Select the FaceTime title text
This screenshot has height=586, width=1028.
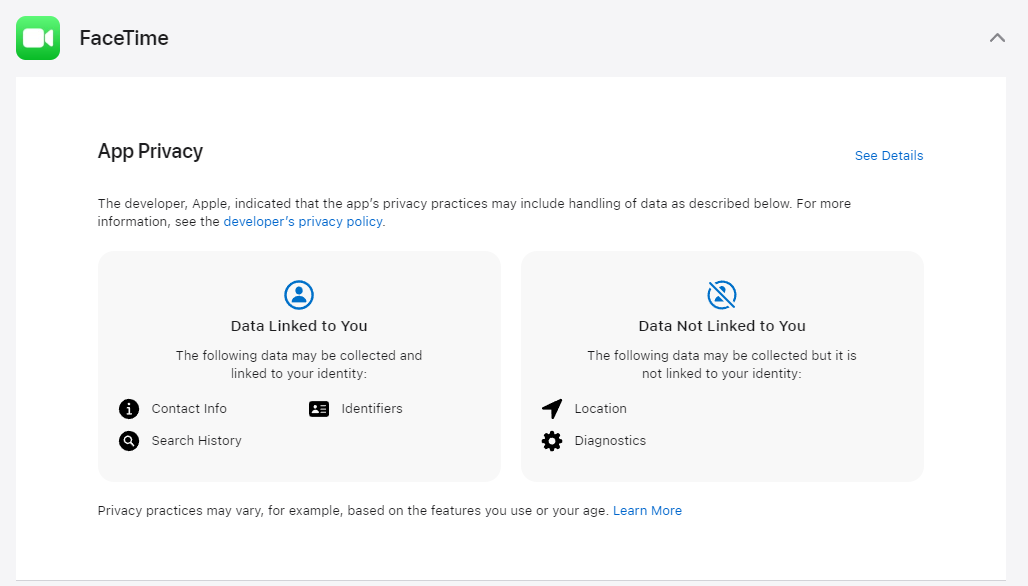point(124,38)
